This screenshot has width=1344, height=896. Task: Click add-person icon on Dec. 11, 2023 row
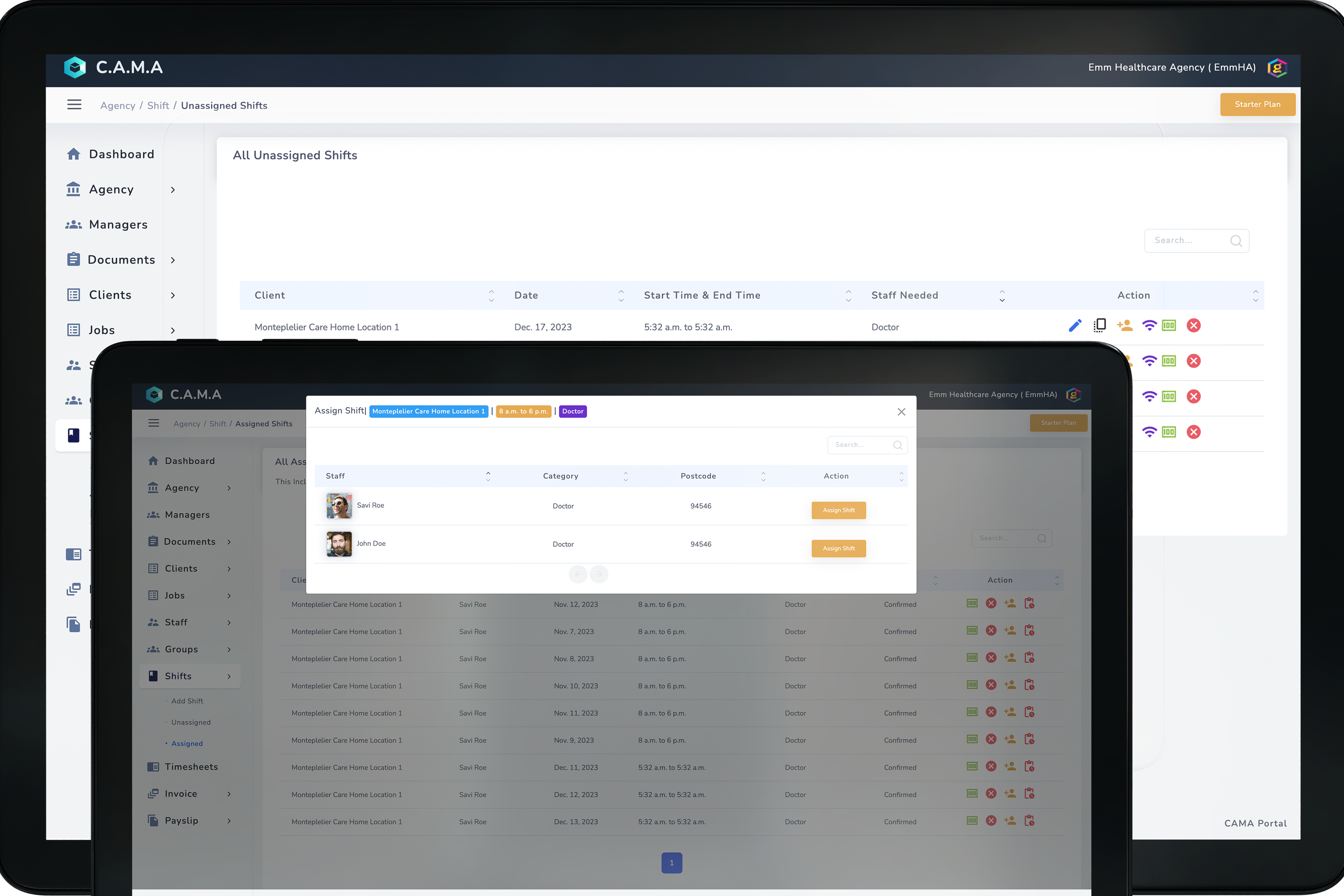(1010, 766)
